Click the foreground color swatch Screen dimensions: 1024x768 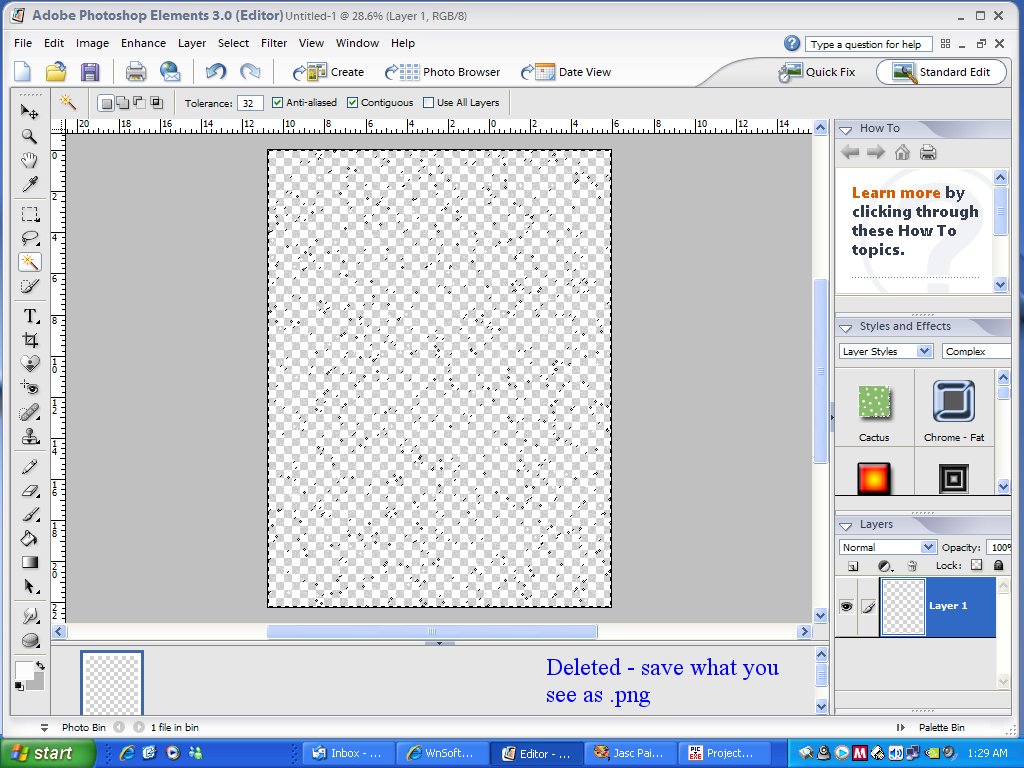[x=24, y=671]
